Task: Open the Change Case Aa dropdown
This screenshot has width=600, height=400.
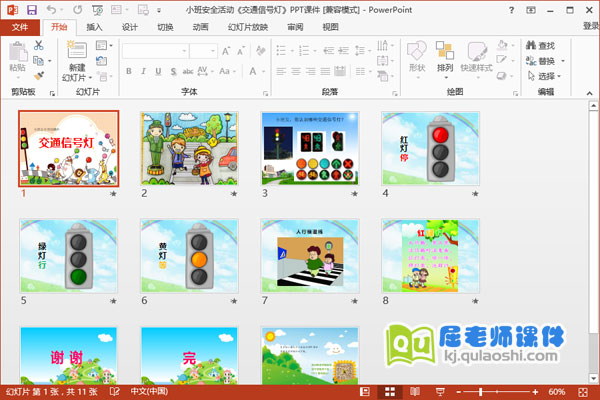Action: [227, 71]
